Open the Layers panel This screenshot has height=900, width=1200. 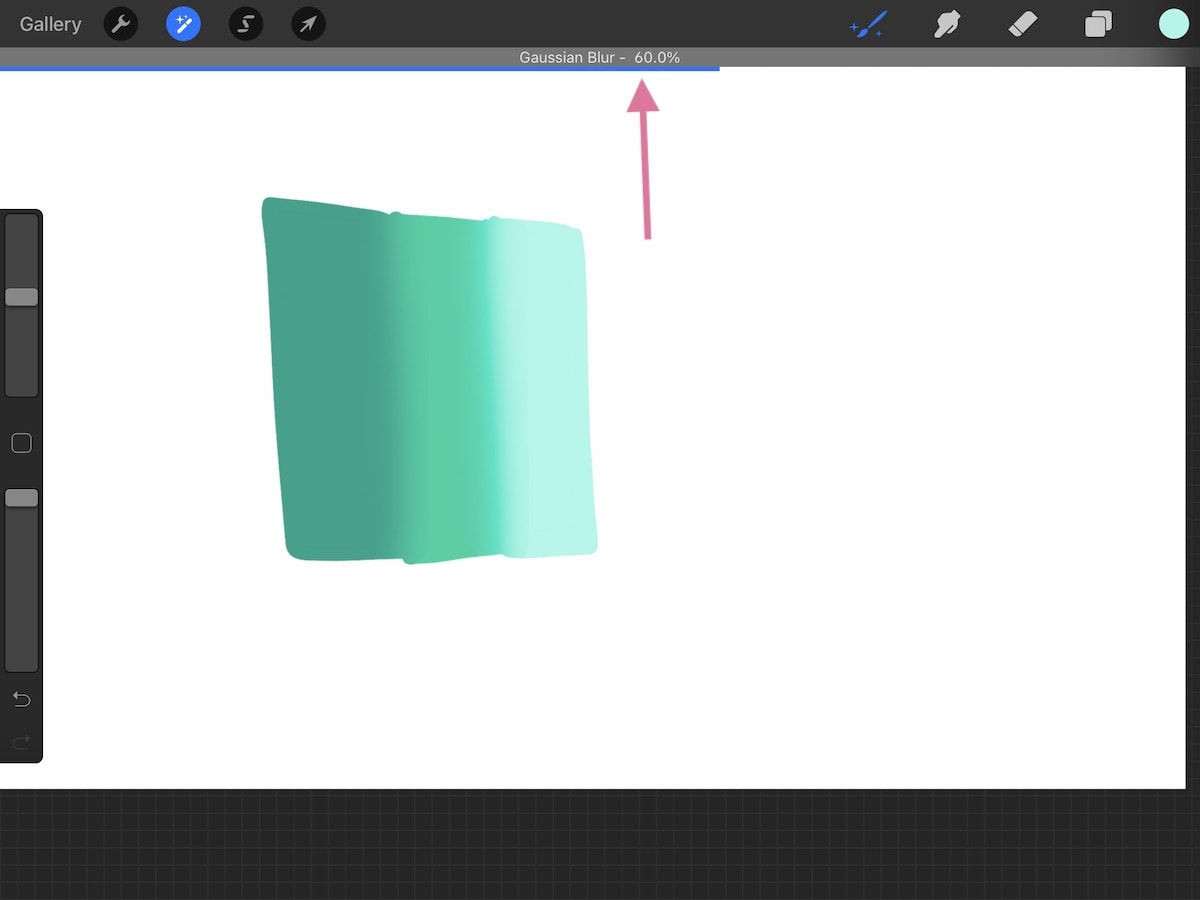(x=1098, y=24)
